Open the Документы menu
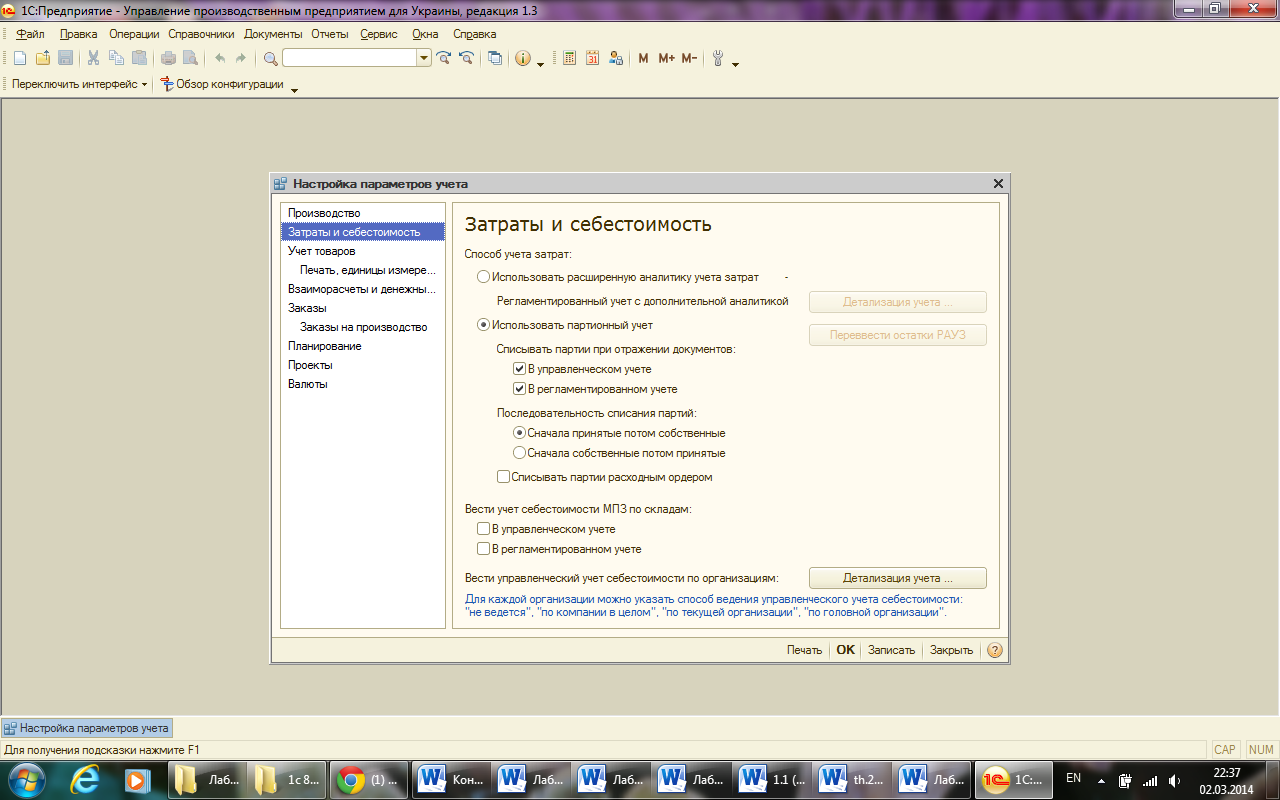 273,34
